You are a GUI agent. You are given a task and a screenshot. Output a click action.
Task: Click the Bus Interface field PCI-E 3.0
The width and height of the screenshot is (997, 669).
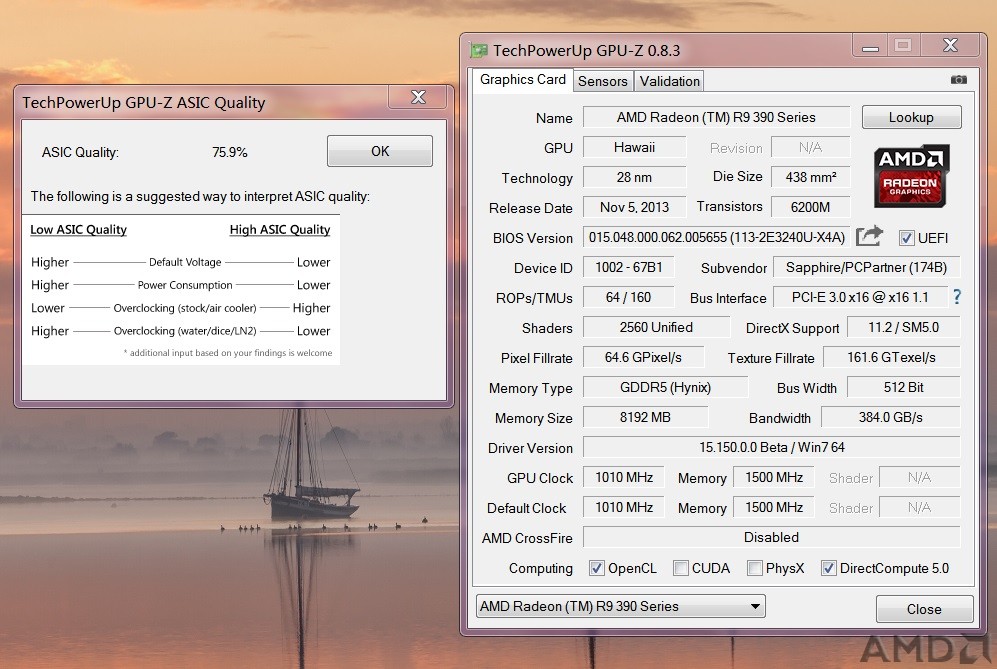[860, 297]
